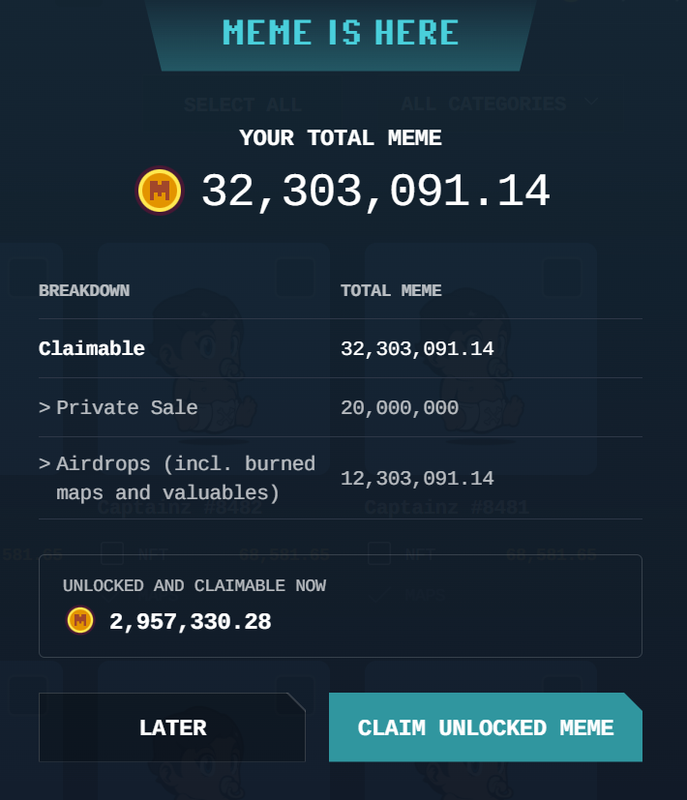The height and width of the screenshot is (800, 687).
Task: Open the All Categories dropdown
Action: coord(498,103)
